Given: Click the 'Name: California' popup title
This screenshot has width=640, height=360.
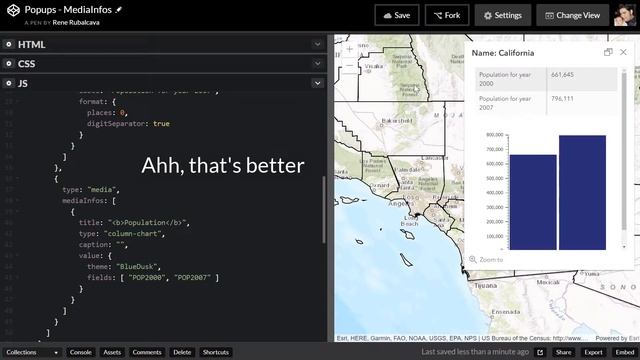Looking at the screenshot, I should [503, 53].
